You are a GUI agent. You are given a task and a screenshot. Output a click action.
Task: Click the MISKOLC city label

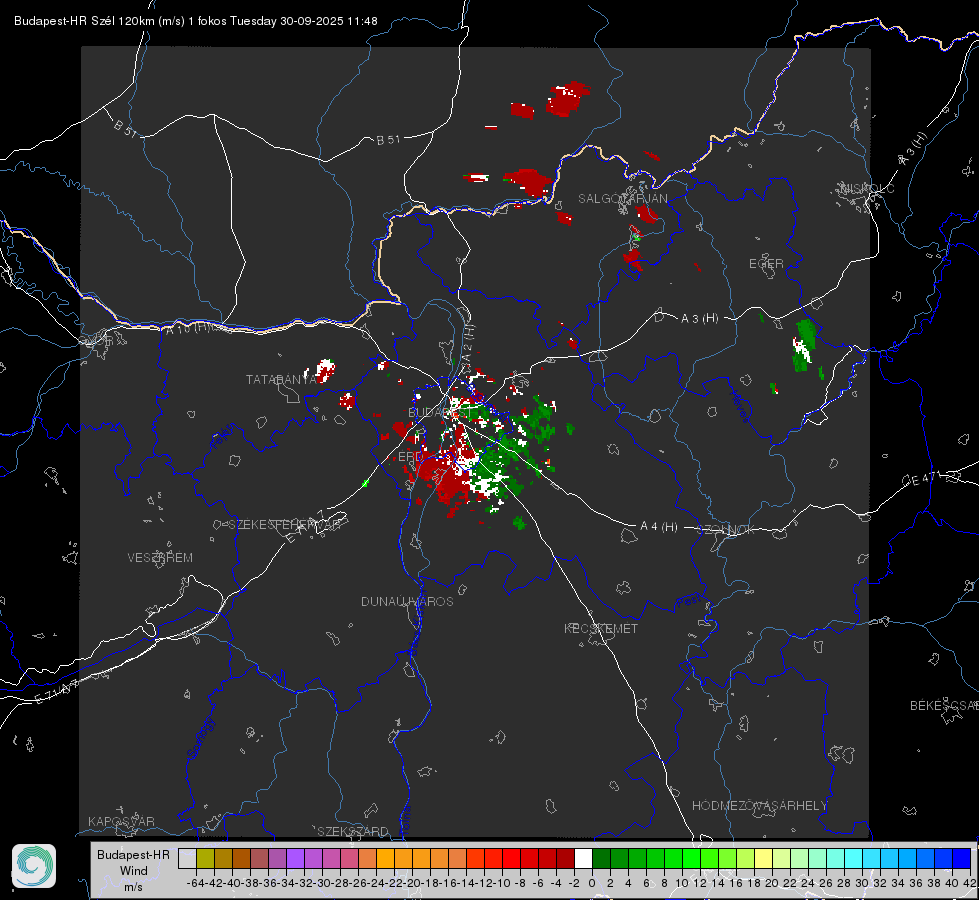coord(867,188)
